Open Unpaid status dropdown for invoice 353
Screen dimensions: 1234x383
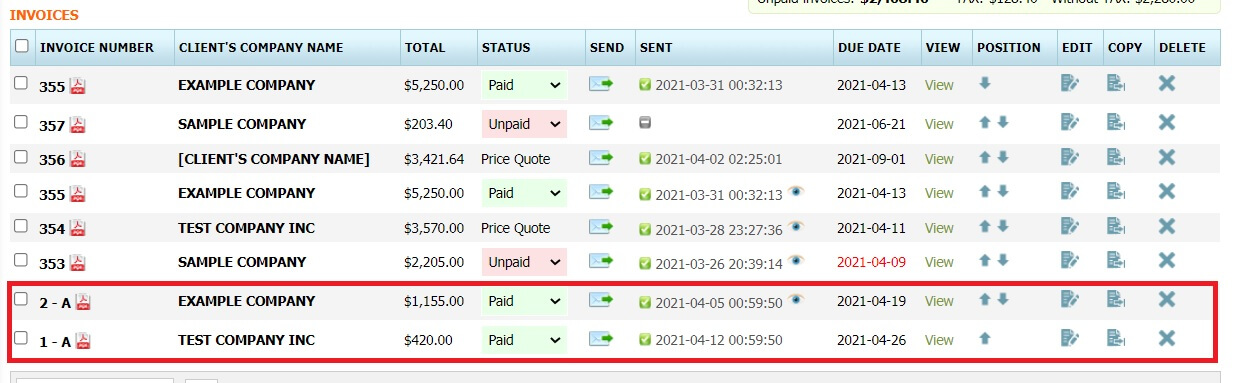(524, 262)
